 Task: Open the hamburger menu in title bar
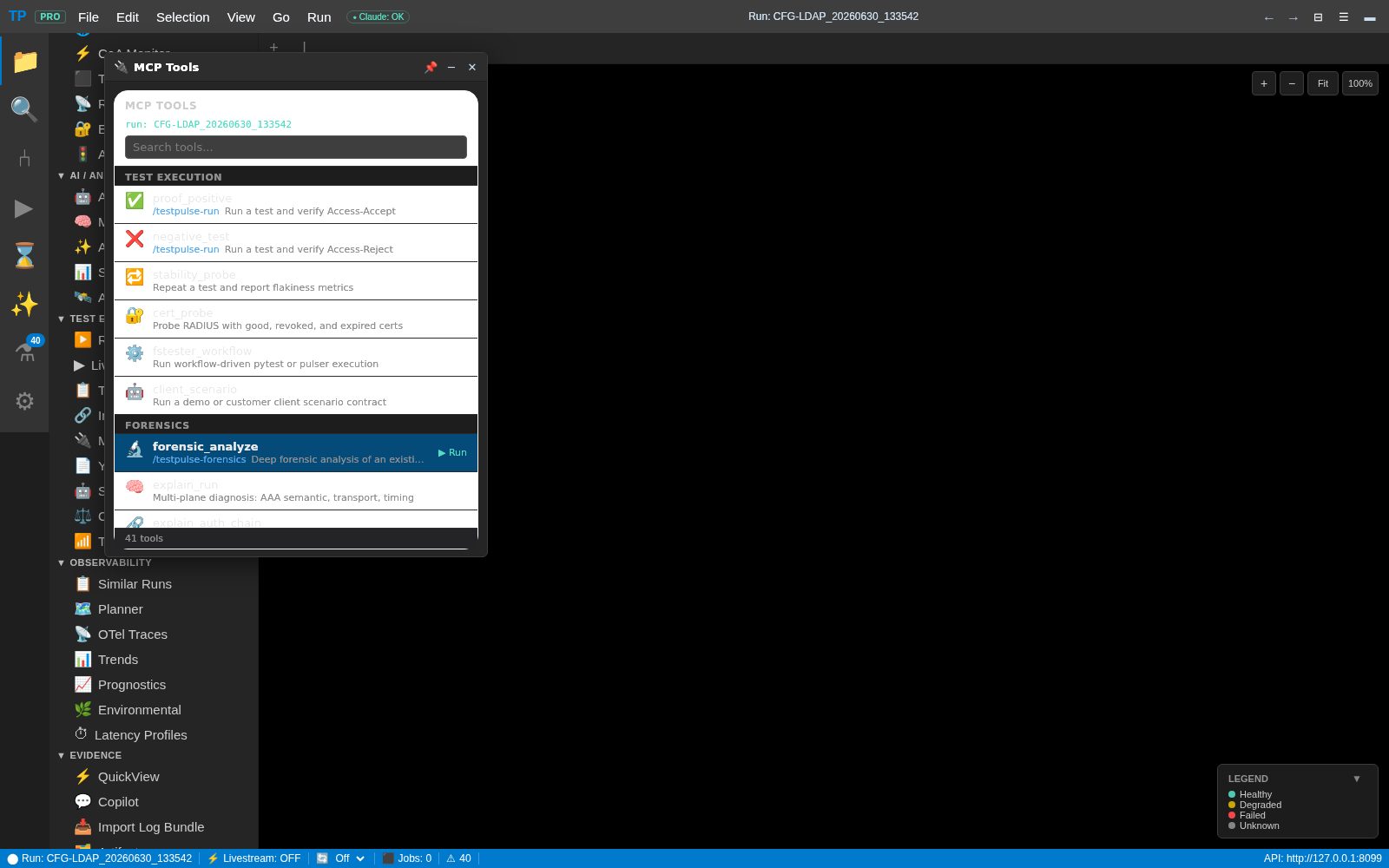pos(1343,17)
